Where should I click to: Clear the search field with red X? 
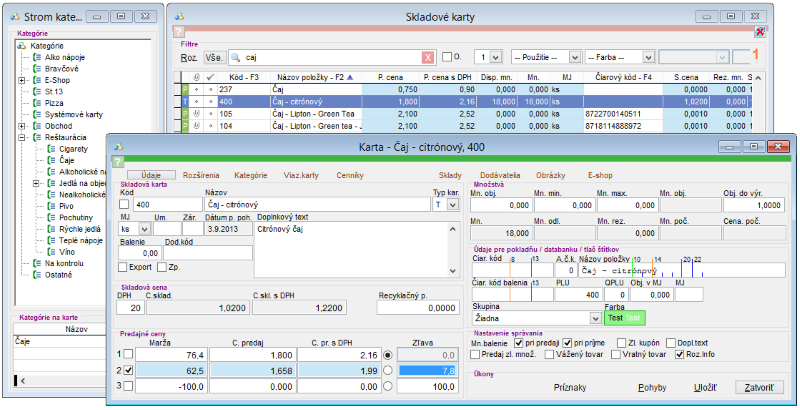pyautogui.click(x=428, y=58)
